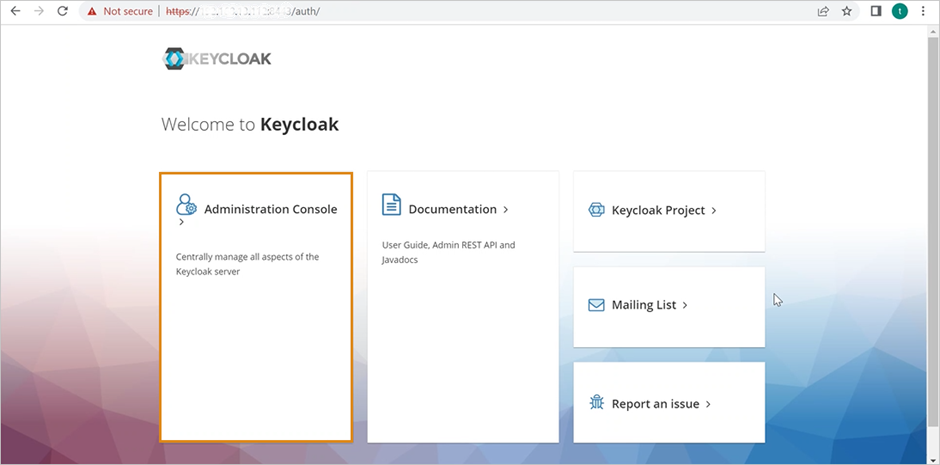Click the Documentation page icon
Screen dimensions: 940x465
(x=392, y=205)
